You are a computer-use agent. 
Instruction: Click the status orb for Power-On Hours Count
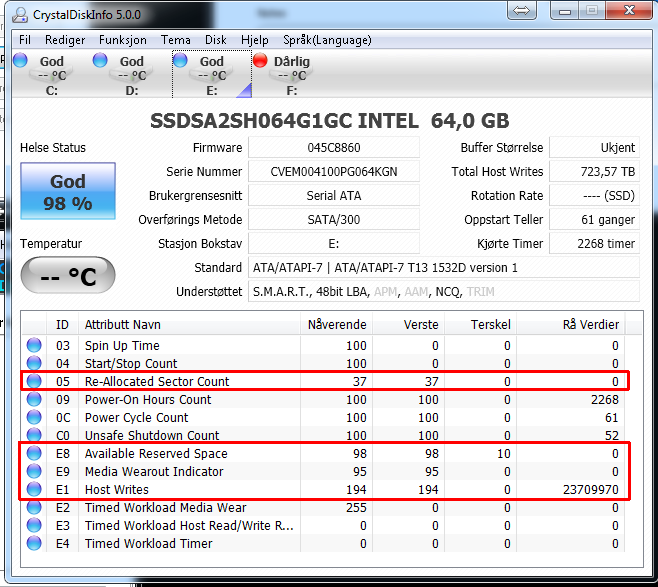(34, 399)
